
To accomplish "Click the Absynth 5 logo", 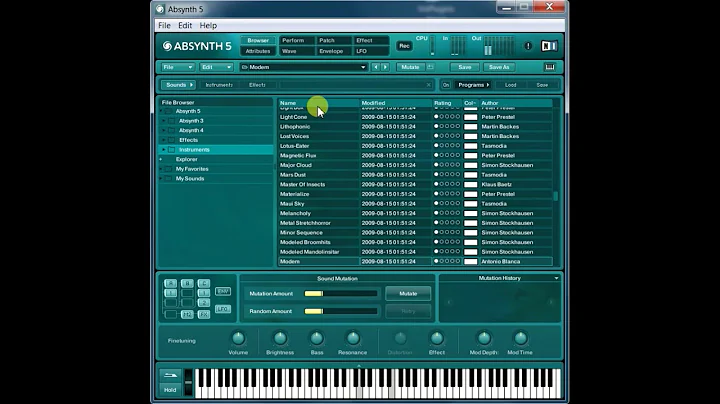I will [x=197, y=46].
